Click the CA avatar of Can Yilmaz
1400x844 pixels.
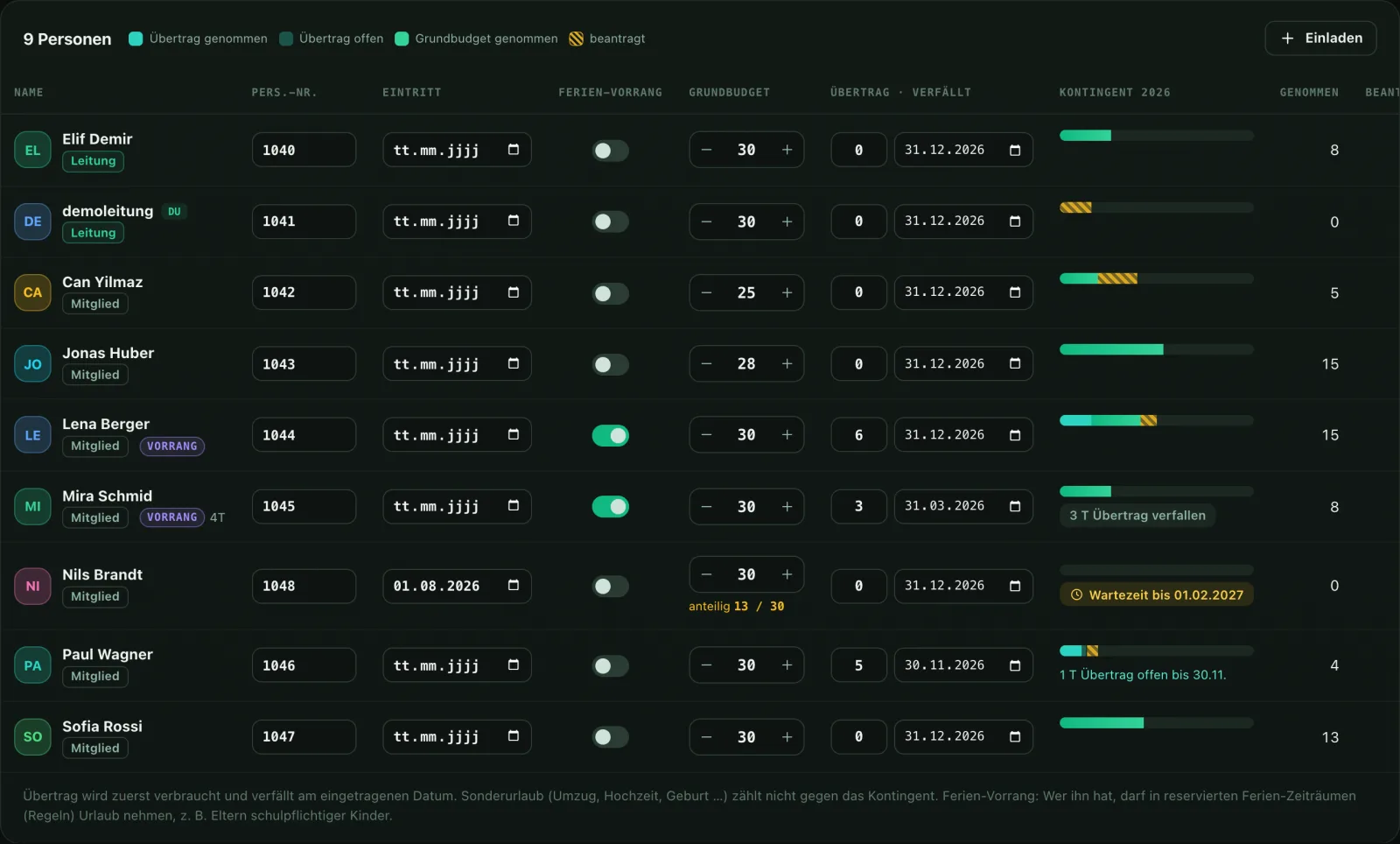pyautogui.click(x=32, y=292)
